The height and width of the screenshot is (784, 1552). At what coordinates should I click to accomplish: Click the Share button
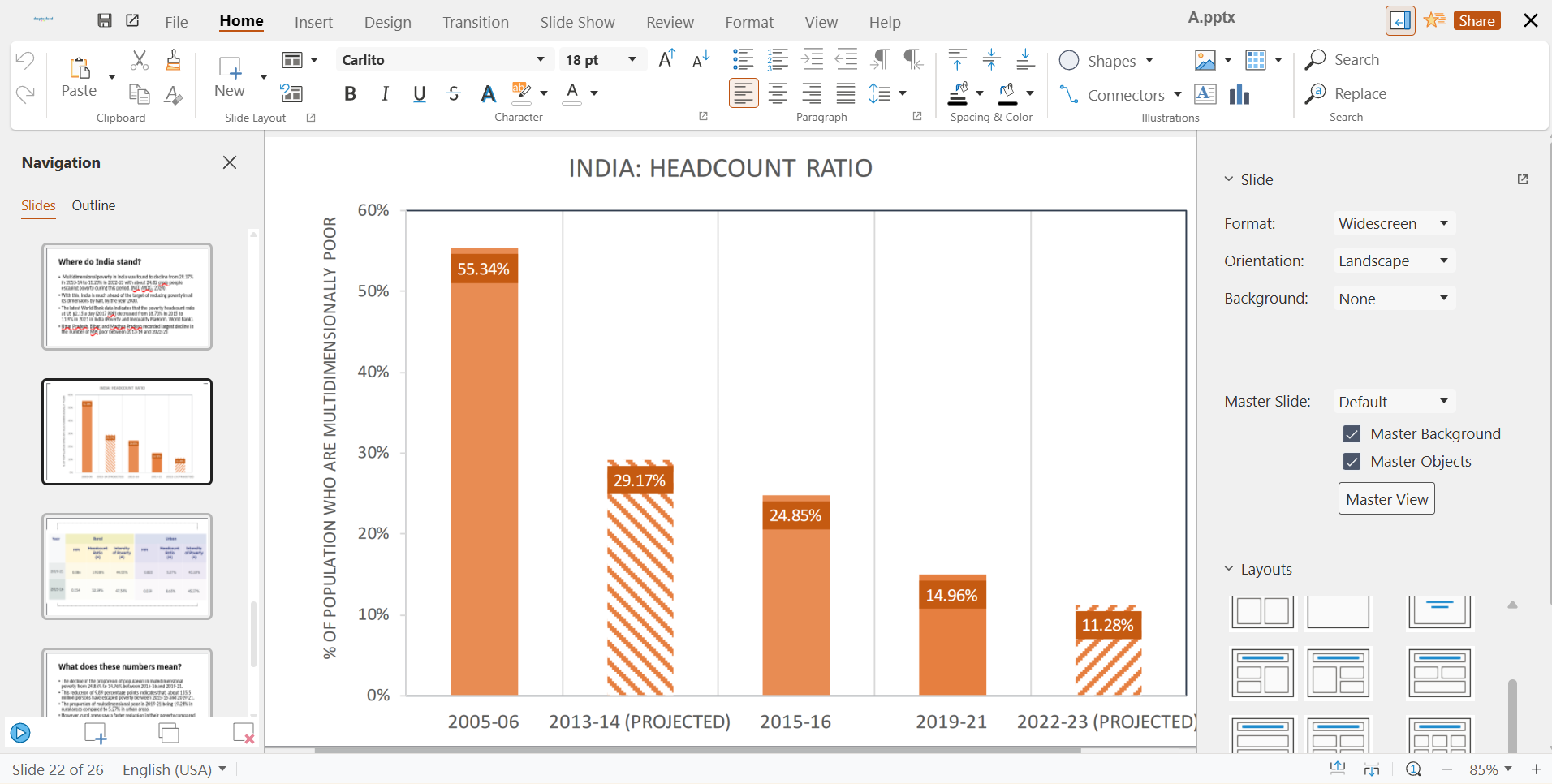1476,21
